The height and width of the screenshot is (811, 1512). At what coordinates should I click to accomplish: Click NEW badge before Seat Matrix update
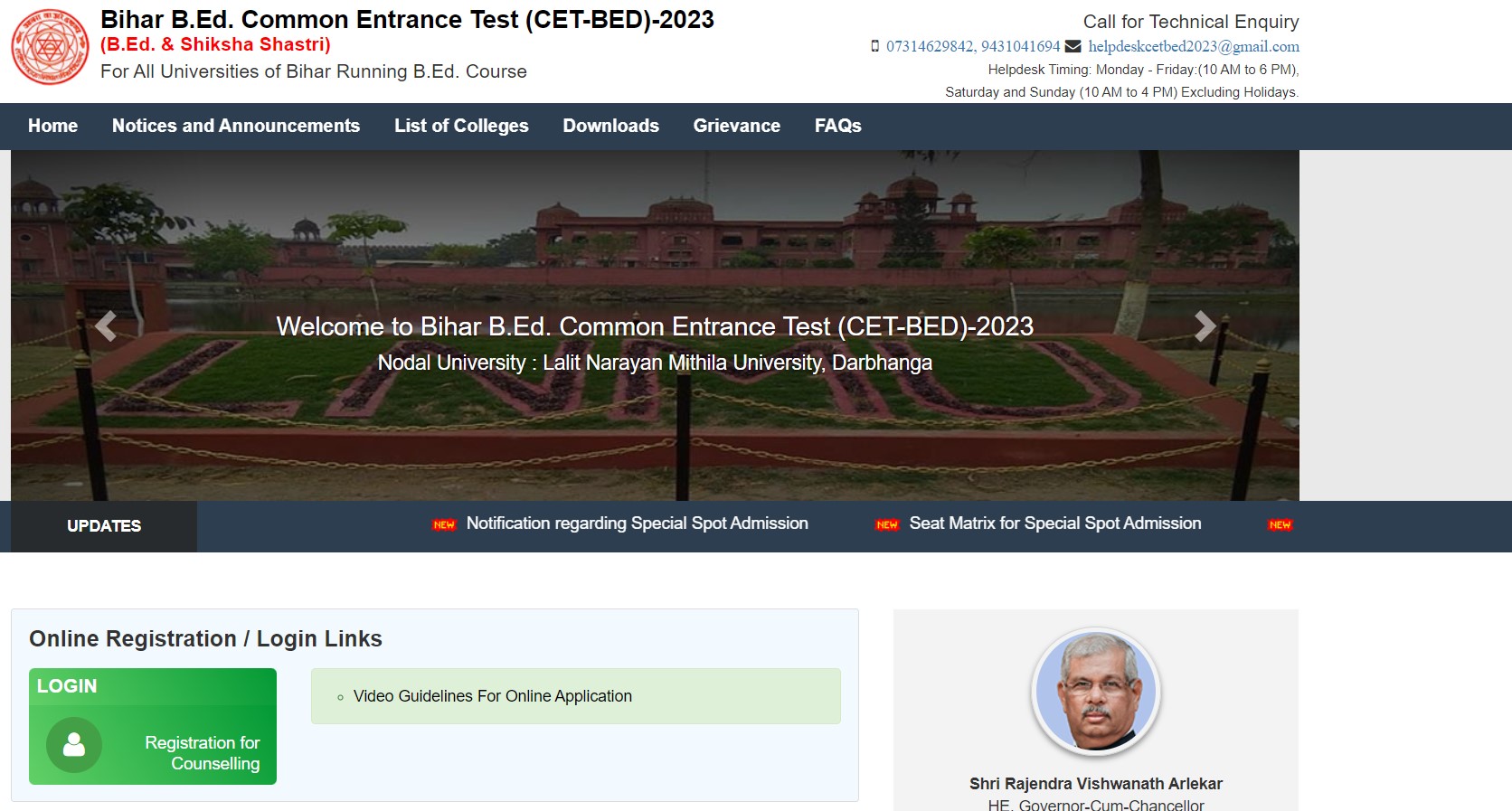tap(887, 524)
